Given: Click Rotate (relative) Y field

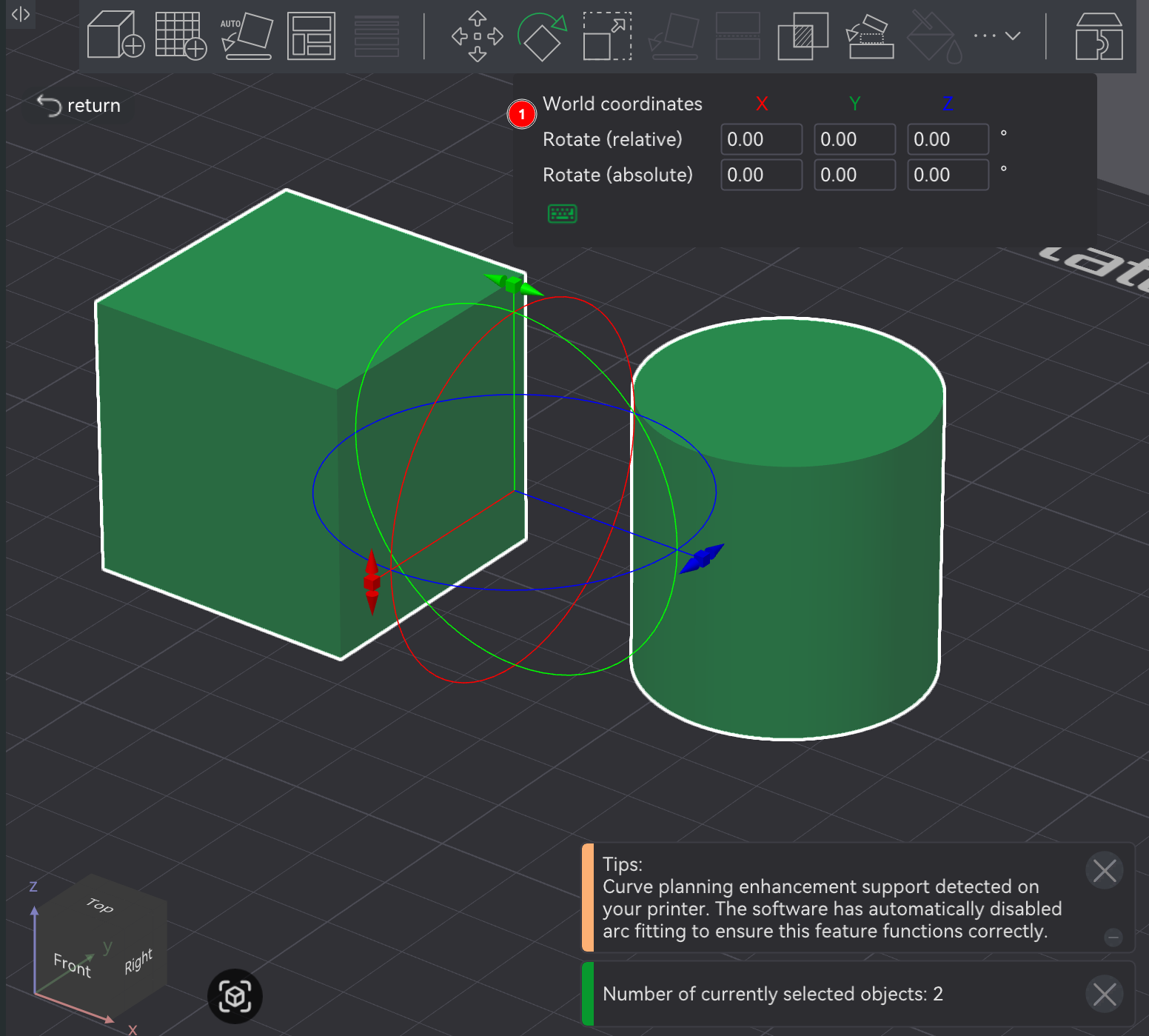Looking at the screenshot, I should (x=854, y=139).
